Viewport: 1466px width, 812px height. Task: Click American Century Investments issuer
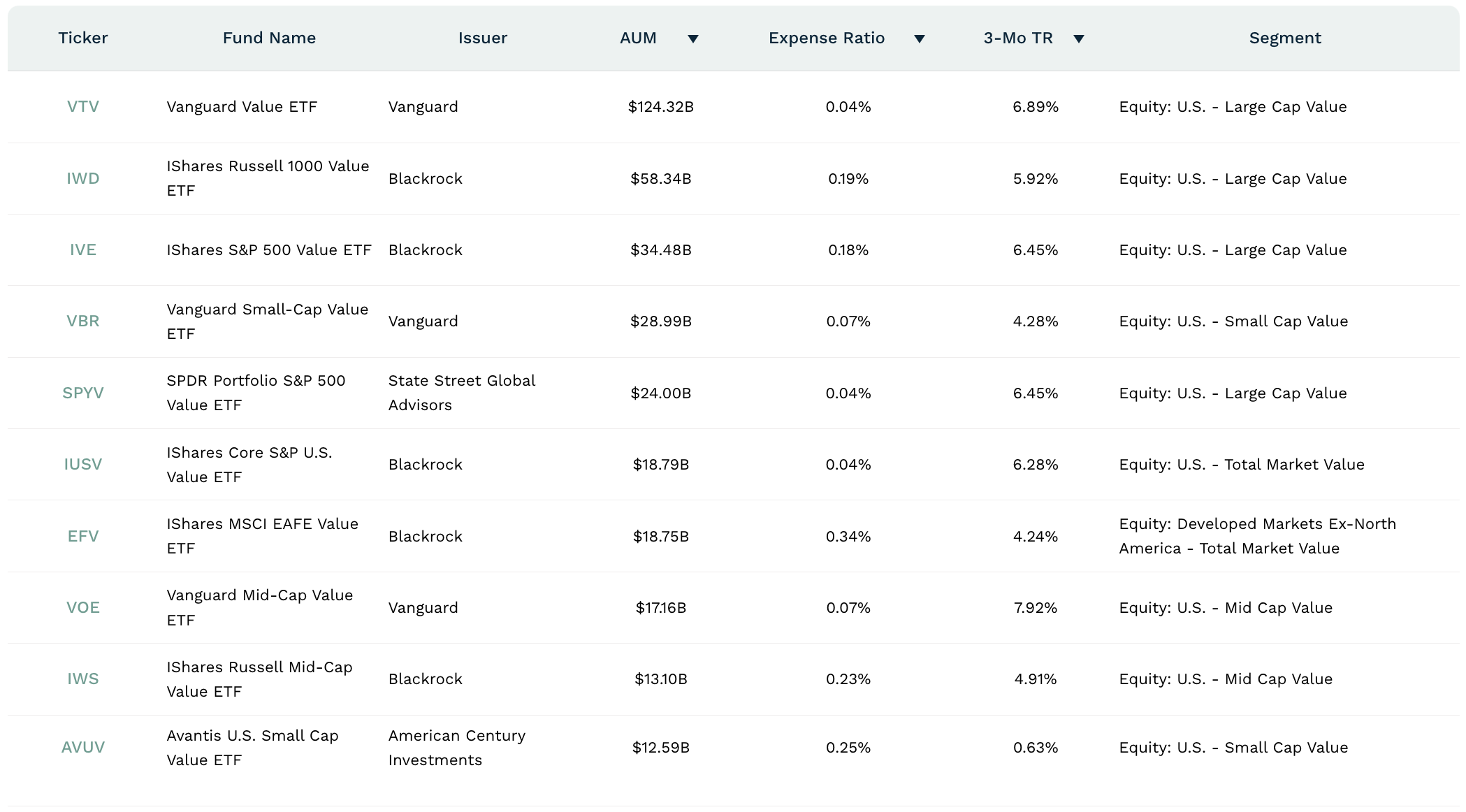pyautogui.click(x=457, y=747)
